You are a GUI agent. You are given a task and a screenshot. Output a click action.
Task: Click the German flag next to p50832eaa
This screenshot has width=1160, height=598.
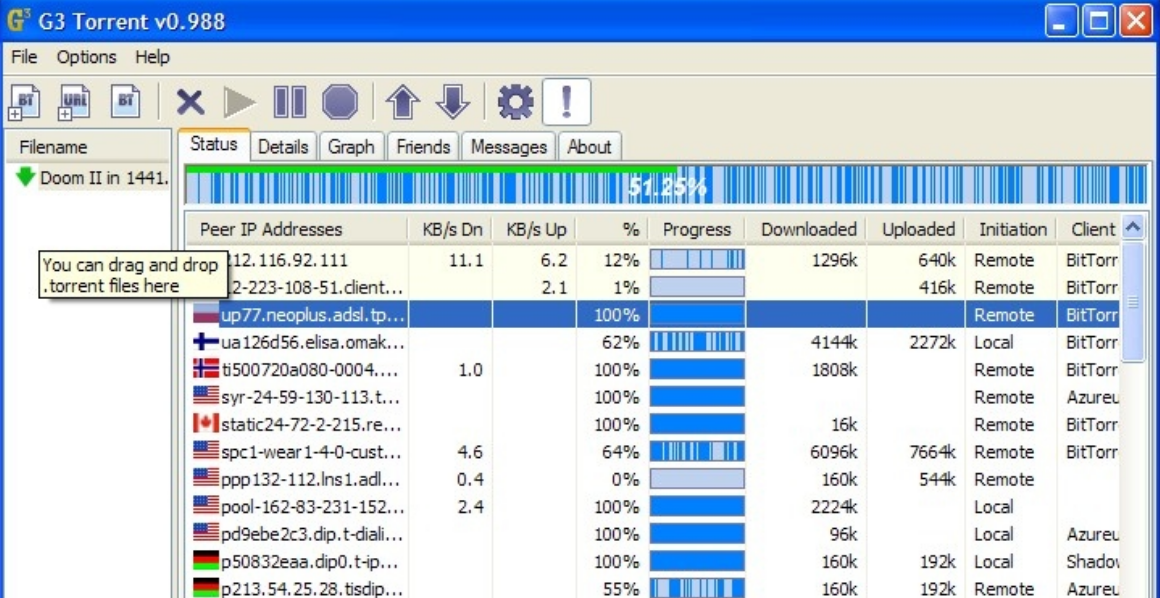pos(206,560)
